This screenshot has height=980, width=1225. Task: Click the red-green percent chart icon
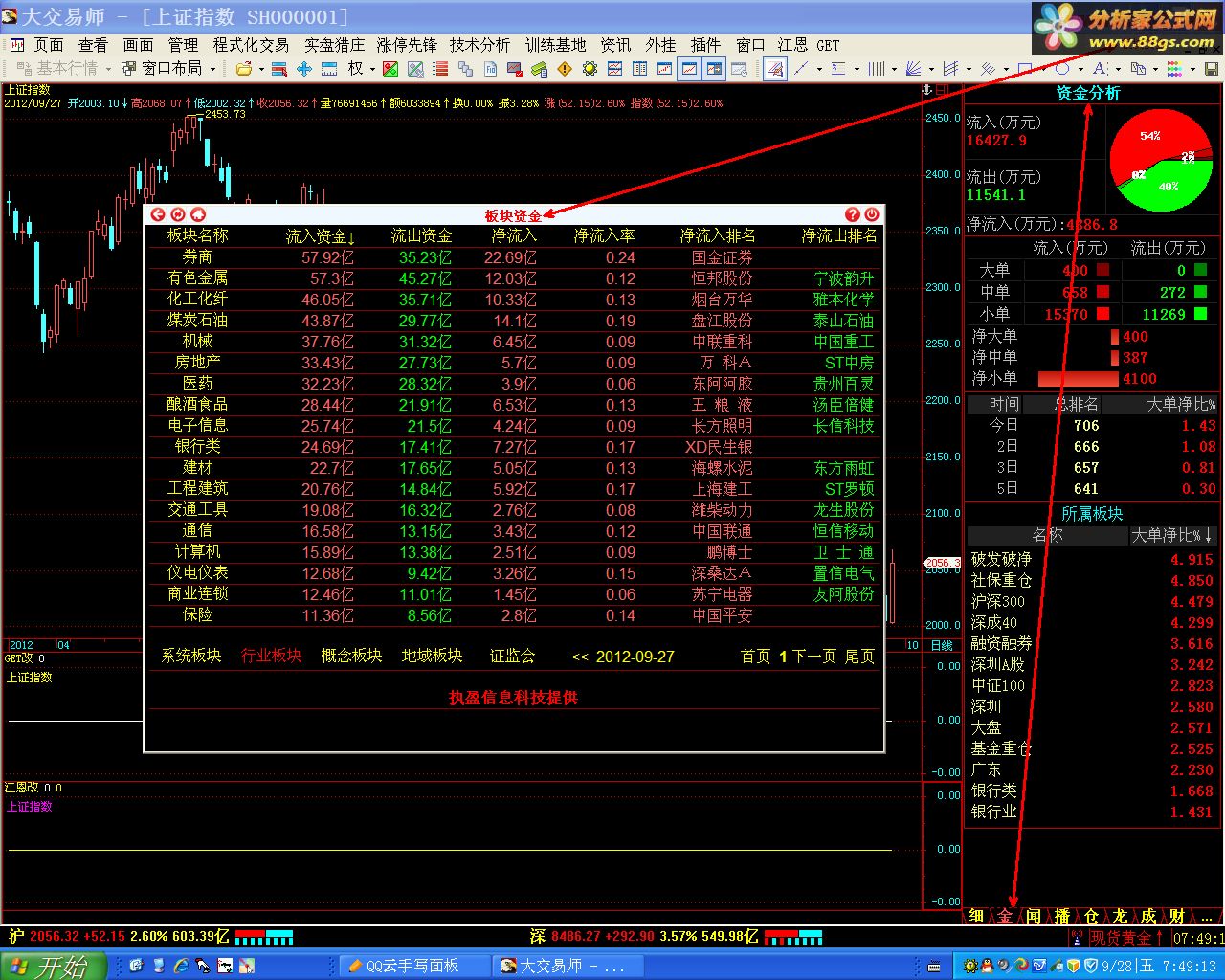tap(390, 69)
